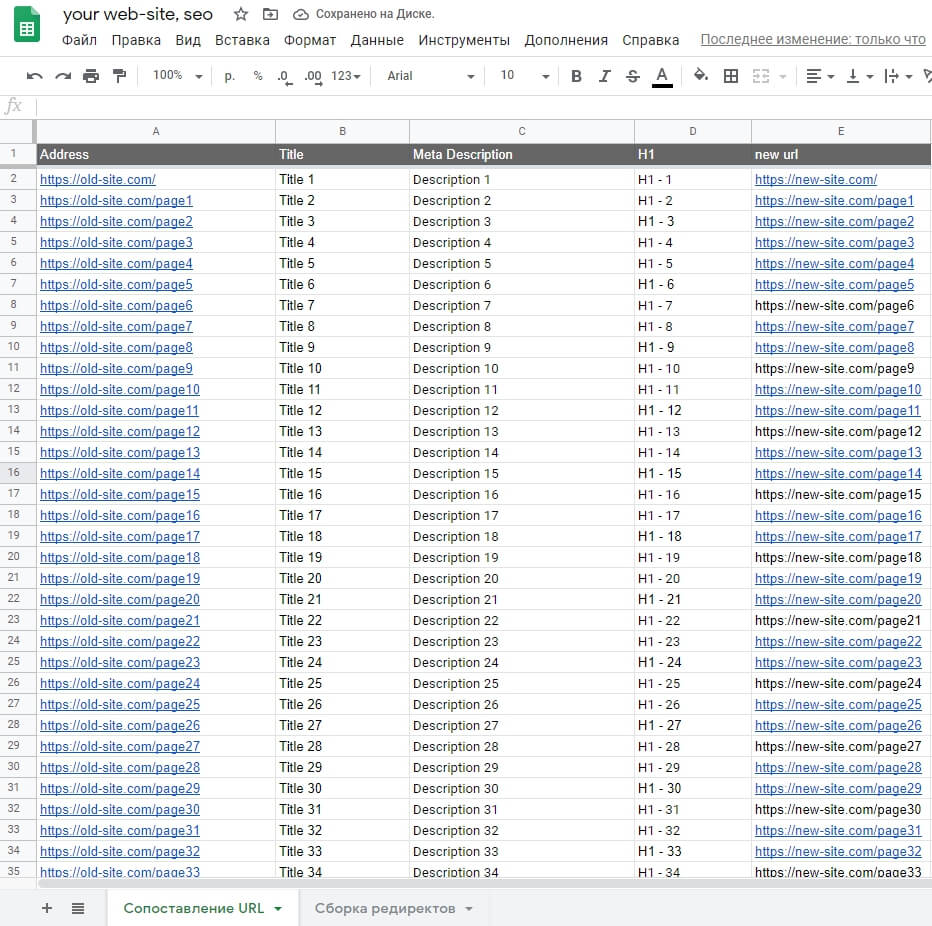Click the formula bar input
932x926 pixels.
click(x=483, y=106)
